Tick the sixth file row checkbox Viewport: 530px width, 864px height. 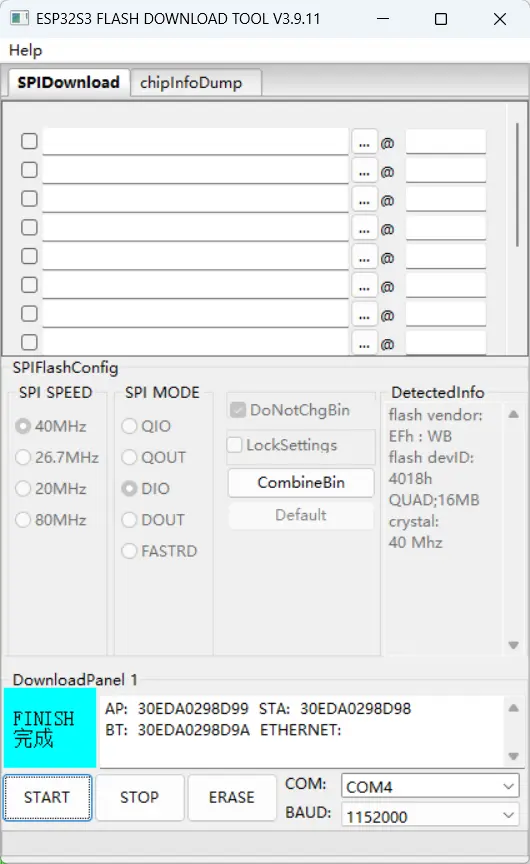pyautogui.click(x=29, y=285)
